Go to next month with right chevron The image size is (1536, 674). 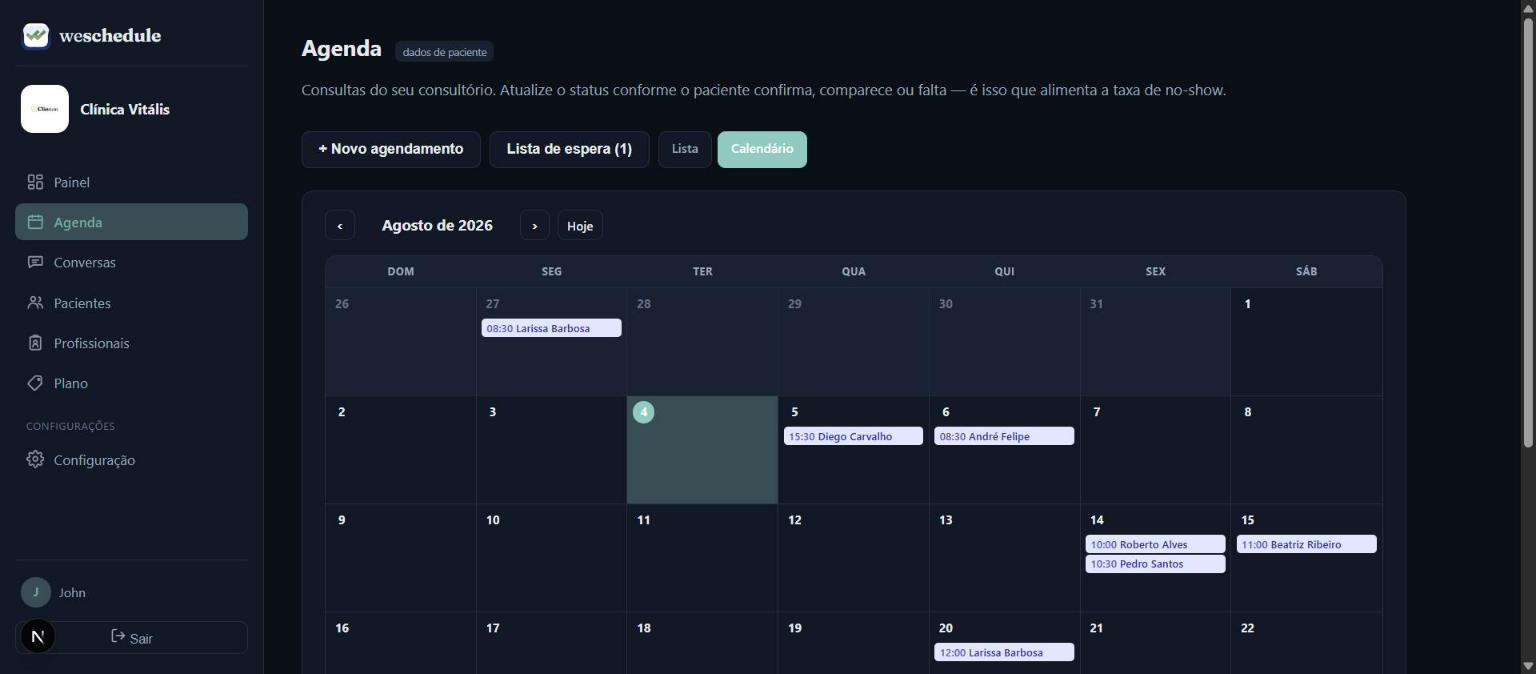pos(534,226)
